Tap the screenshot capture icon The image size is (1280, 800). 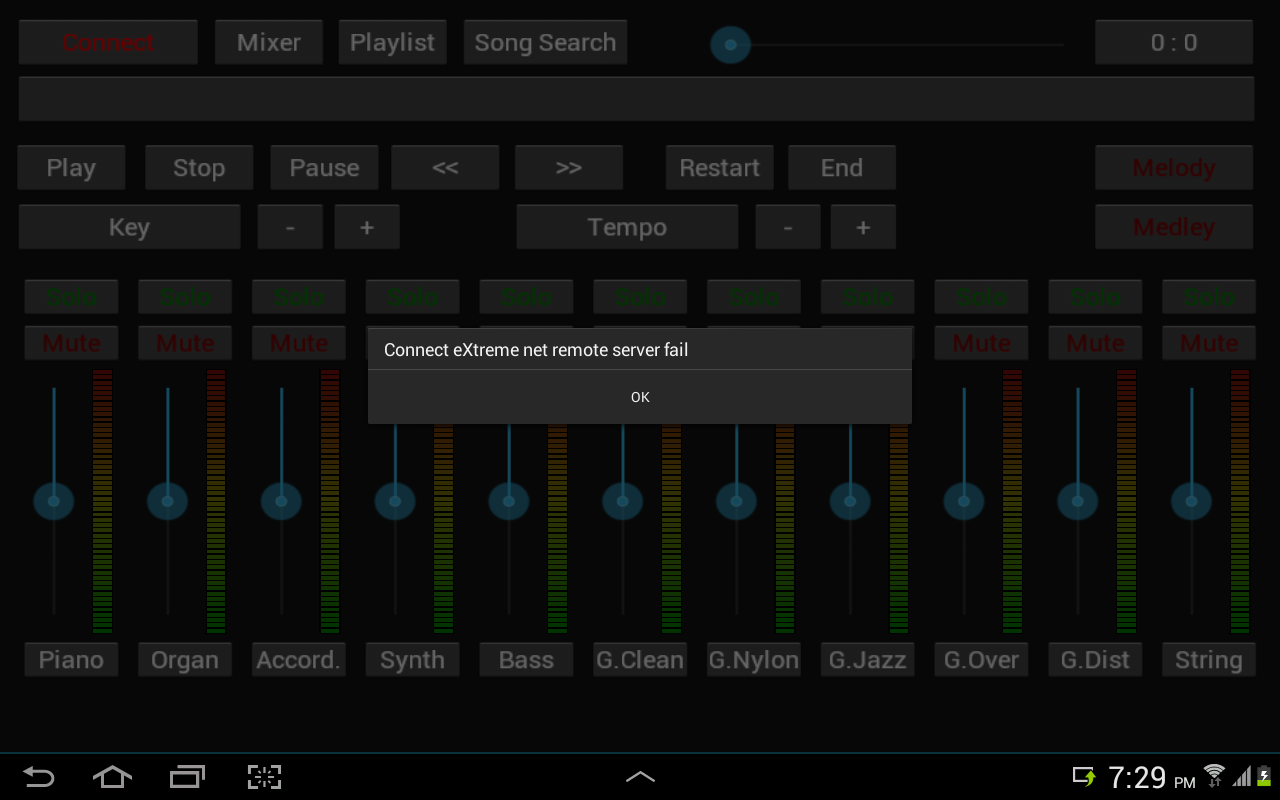pos(264,777)
